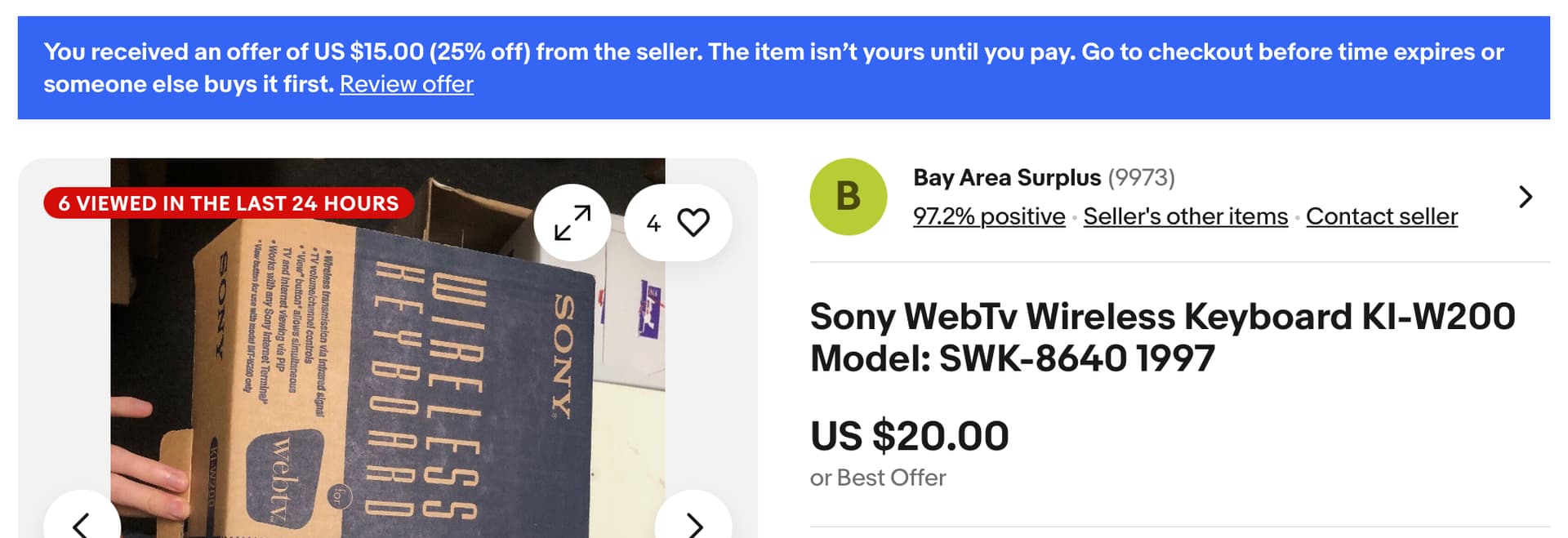Image resolution: width=1568 pixels, height=538 pixels.
Task: Click the or Best Offer text
Action: click(877, 478)
